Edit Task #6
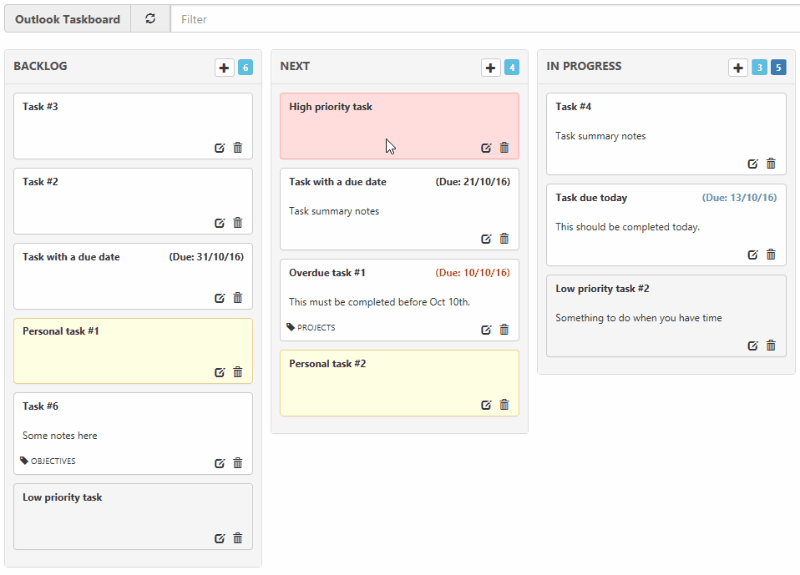Screen dimensions: 800x575 coord(219,463)
